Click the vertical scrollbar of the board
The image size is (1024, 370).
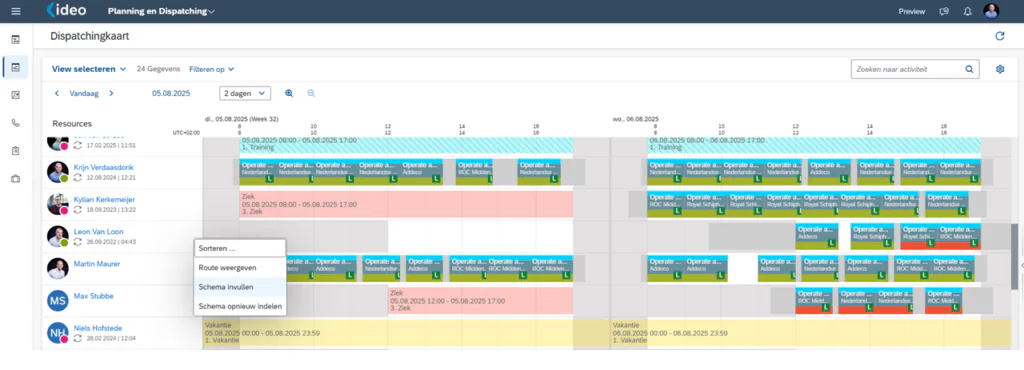(x=1014, y=256)
